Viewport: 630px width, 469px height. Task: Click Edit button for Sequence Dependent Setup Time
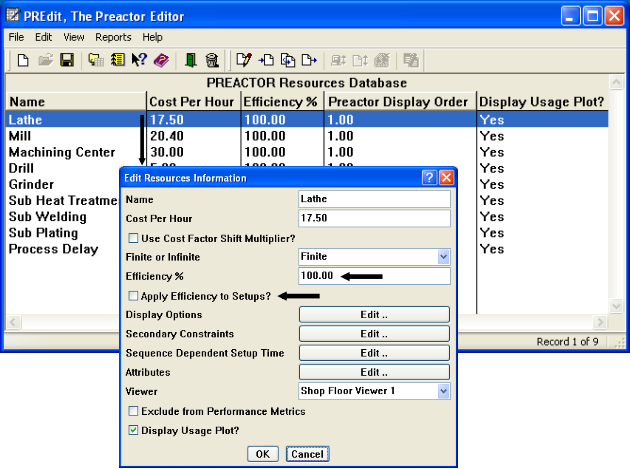click(x=374, y=353)
